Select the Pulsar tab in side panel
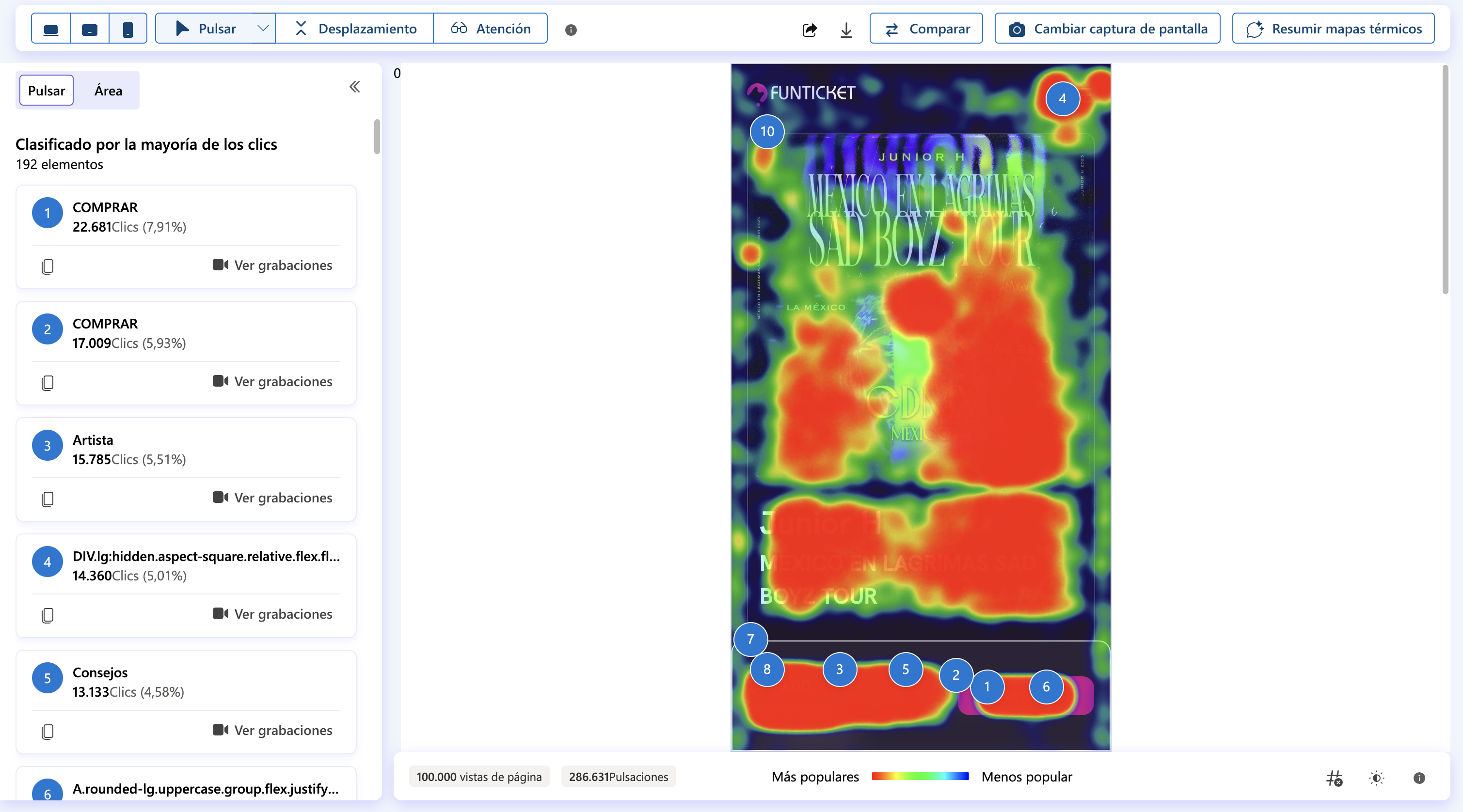This screenshot has height=812, width=1463. (46, 90)
